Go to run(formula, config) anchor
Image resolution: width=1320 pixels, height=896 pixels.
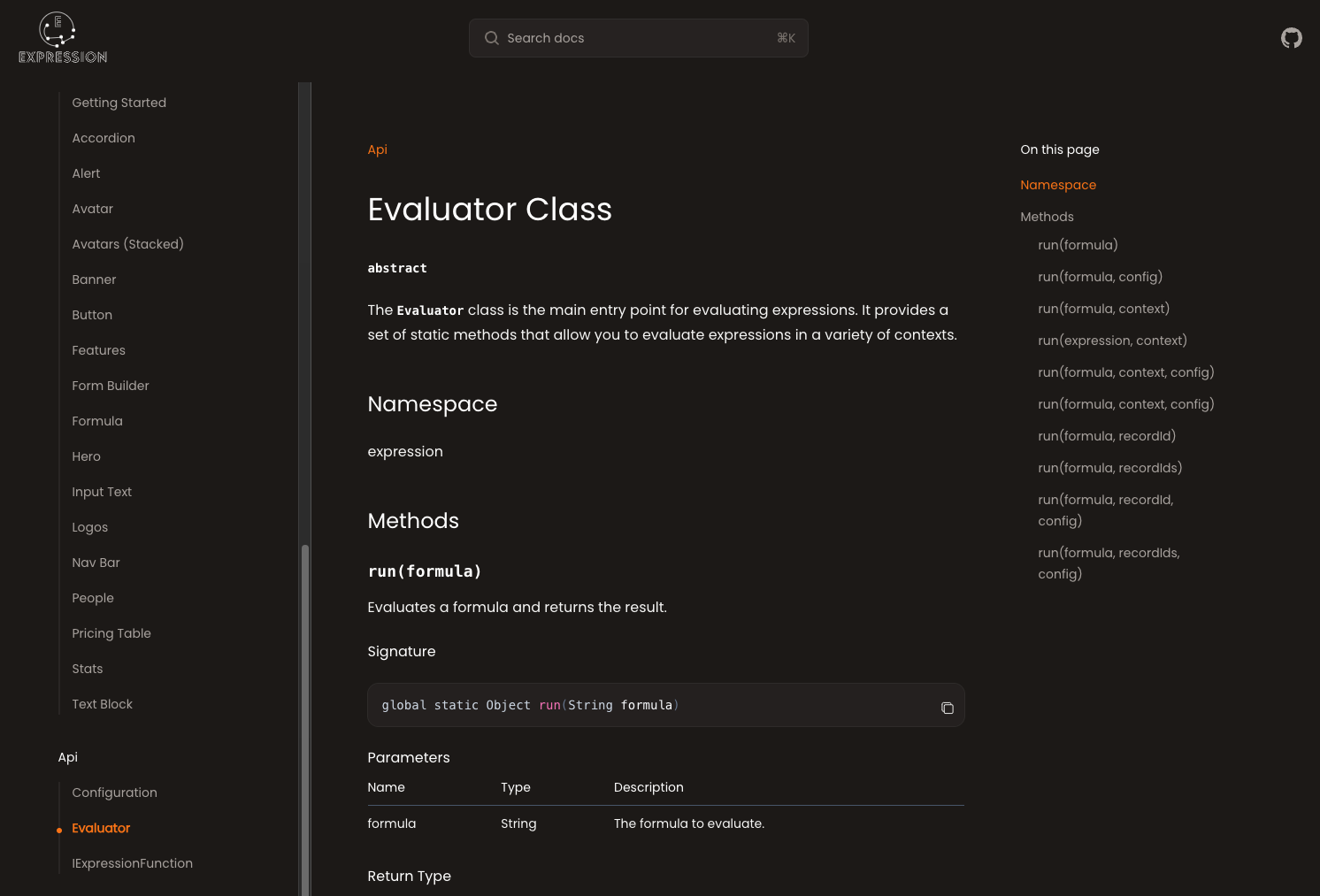[x=1100, y=277]
